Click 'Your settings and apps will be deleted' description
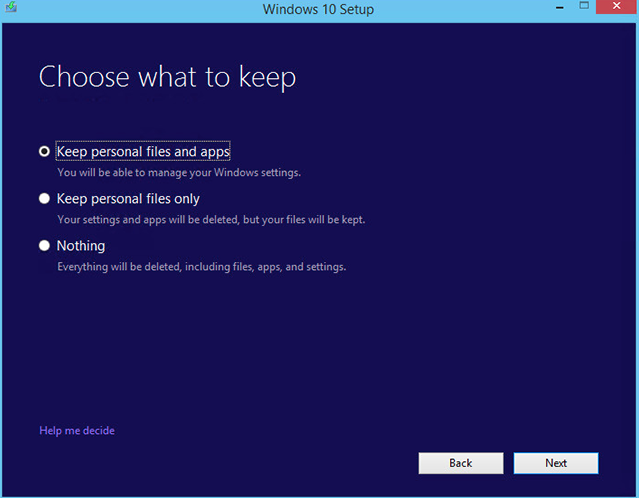This screenshot has width=639, height=498. [211, 220]
